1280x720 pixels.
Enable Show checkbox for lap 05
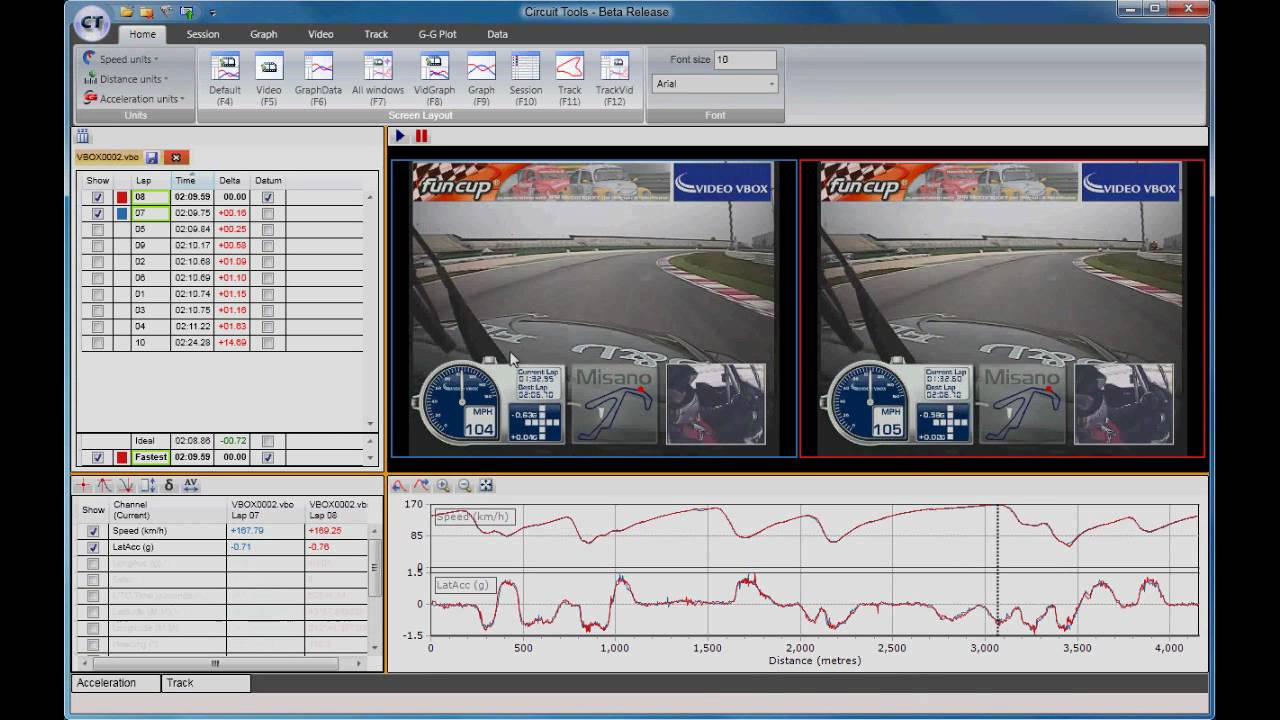point(97,229)
